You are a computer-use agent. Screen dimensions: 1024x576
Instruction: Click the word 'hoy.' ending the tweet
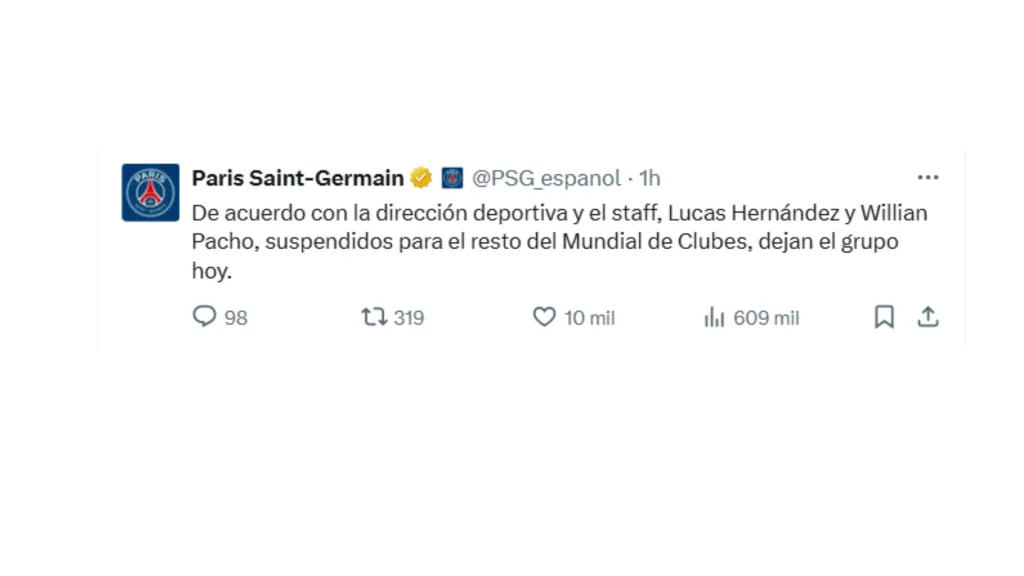pos(211,271)
